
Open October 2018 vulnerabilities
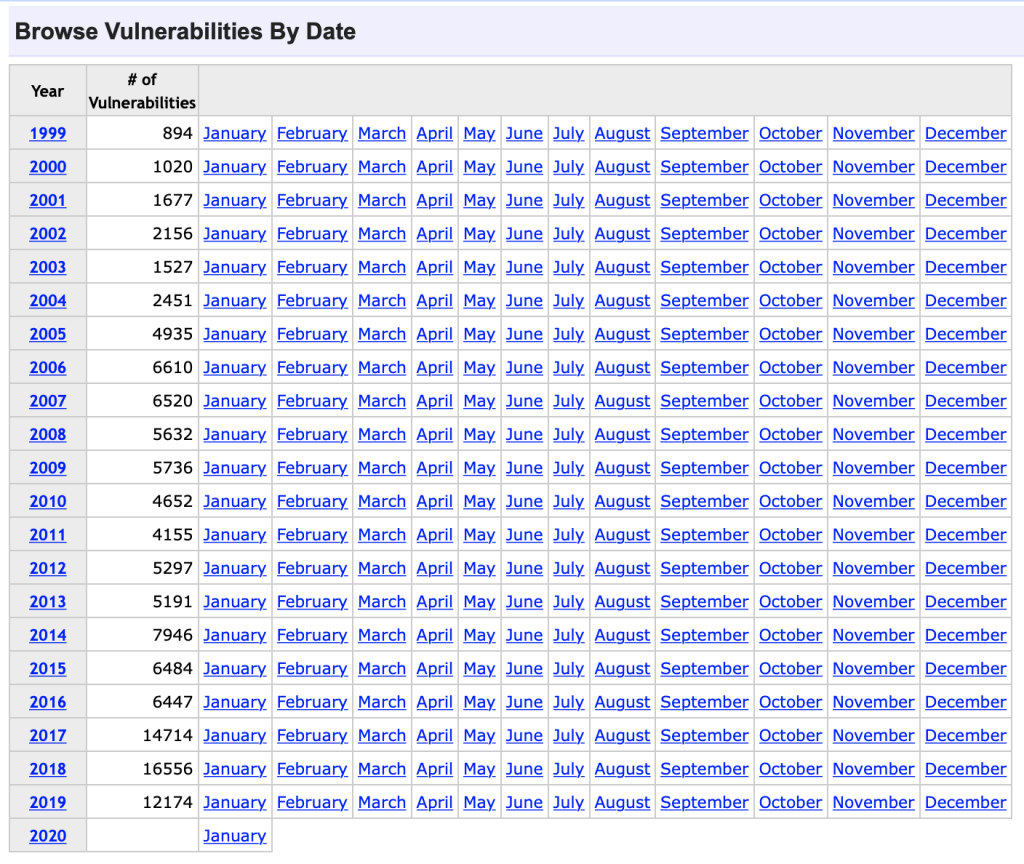point(790,769)
